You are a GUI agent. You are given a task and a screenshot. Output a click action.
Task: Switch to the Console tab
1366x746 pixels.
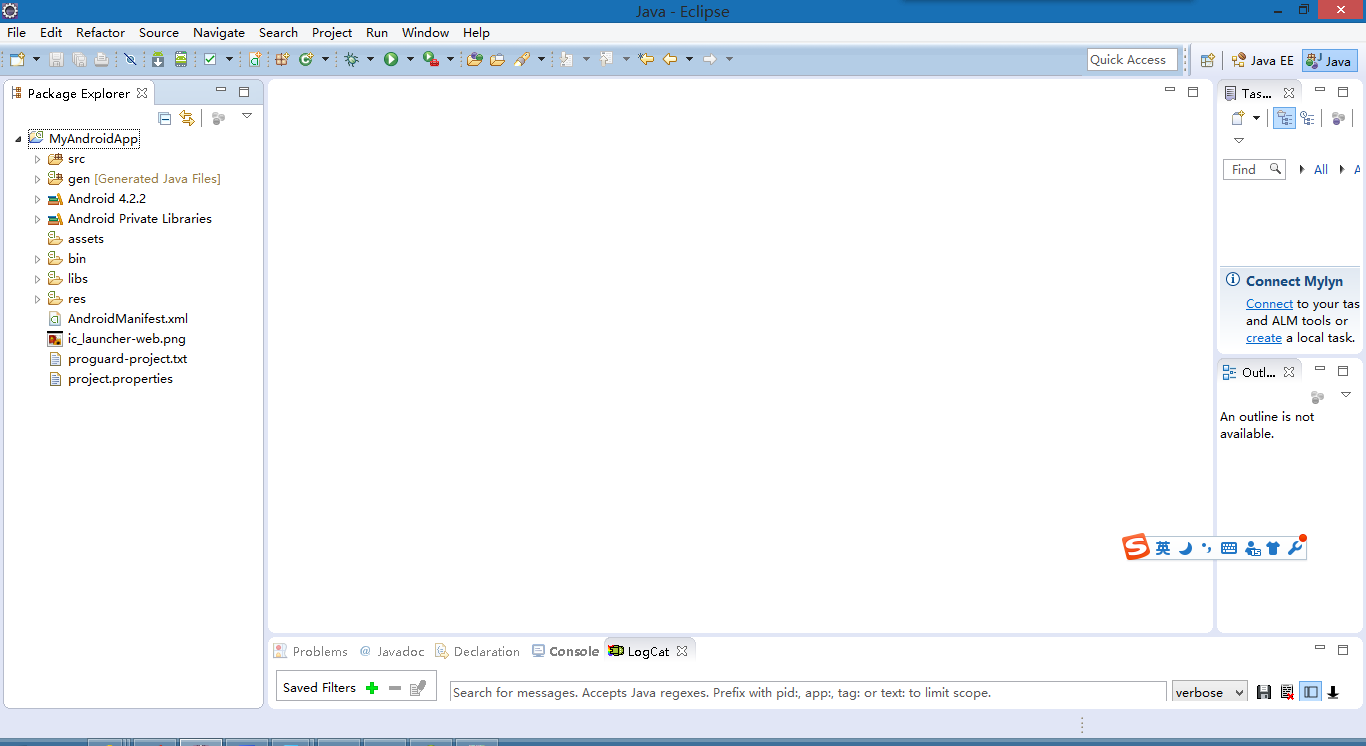565,651
